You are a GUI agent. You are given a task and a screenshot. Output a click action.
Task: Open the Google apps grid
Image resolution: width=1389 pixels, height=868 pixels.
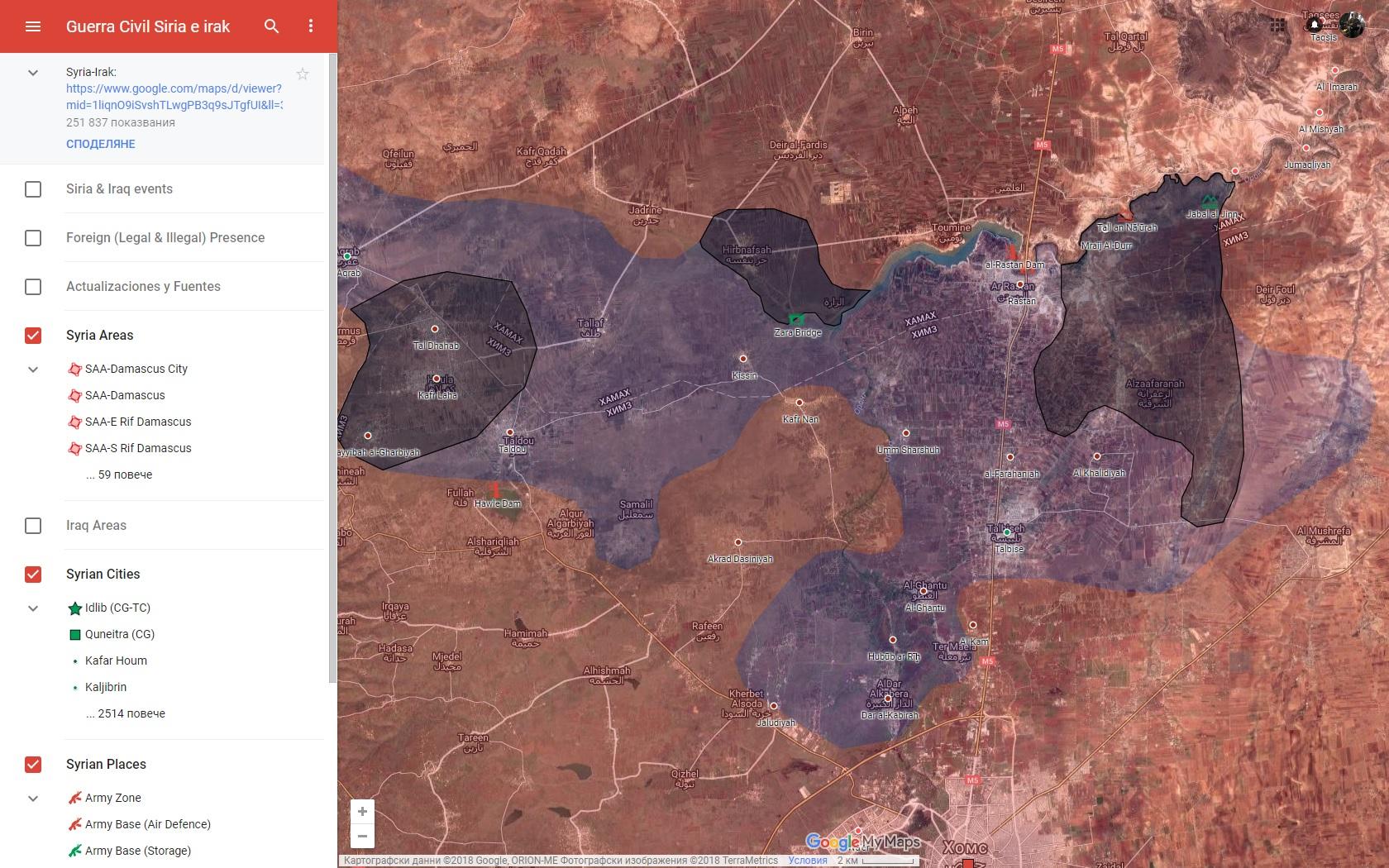tap(1277, 25)
